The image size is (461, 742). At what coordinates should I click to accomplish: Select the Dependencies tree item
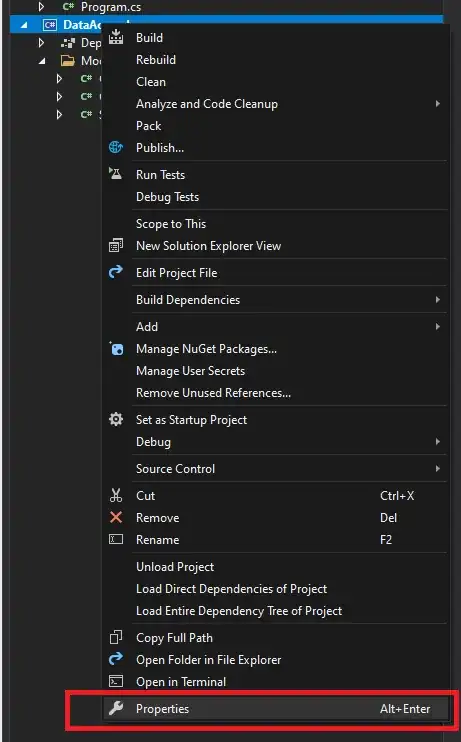80,43
